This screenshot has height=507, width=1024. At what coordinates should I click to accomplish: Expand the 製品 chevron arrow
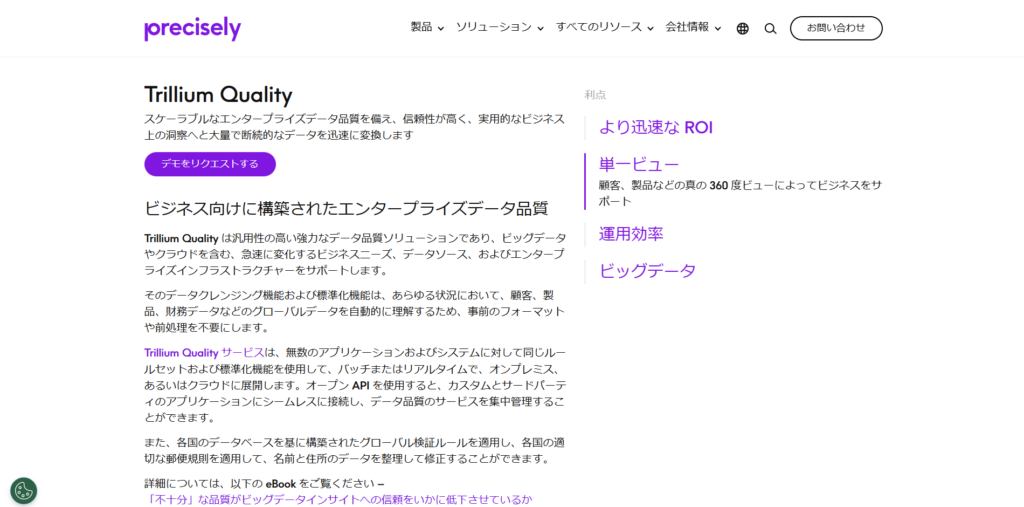coord(441,29)
